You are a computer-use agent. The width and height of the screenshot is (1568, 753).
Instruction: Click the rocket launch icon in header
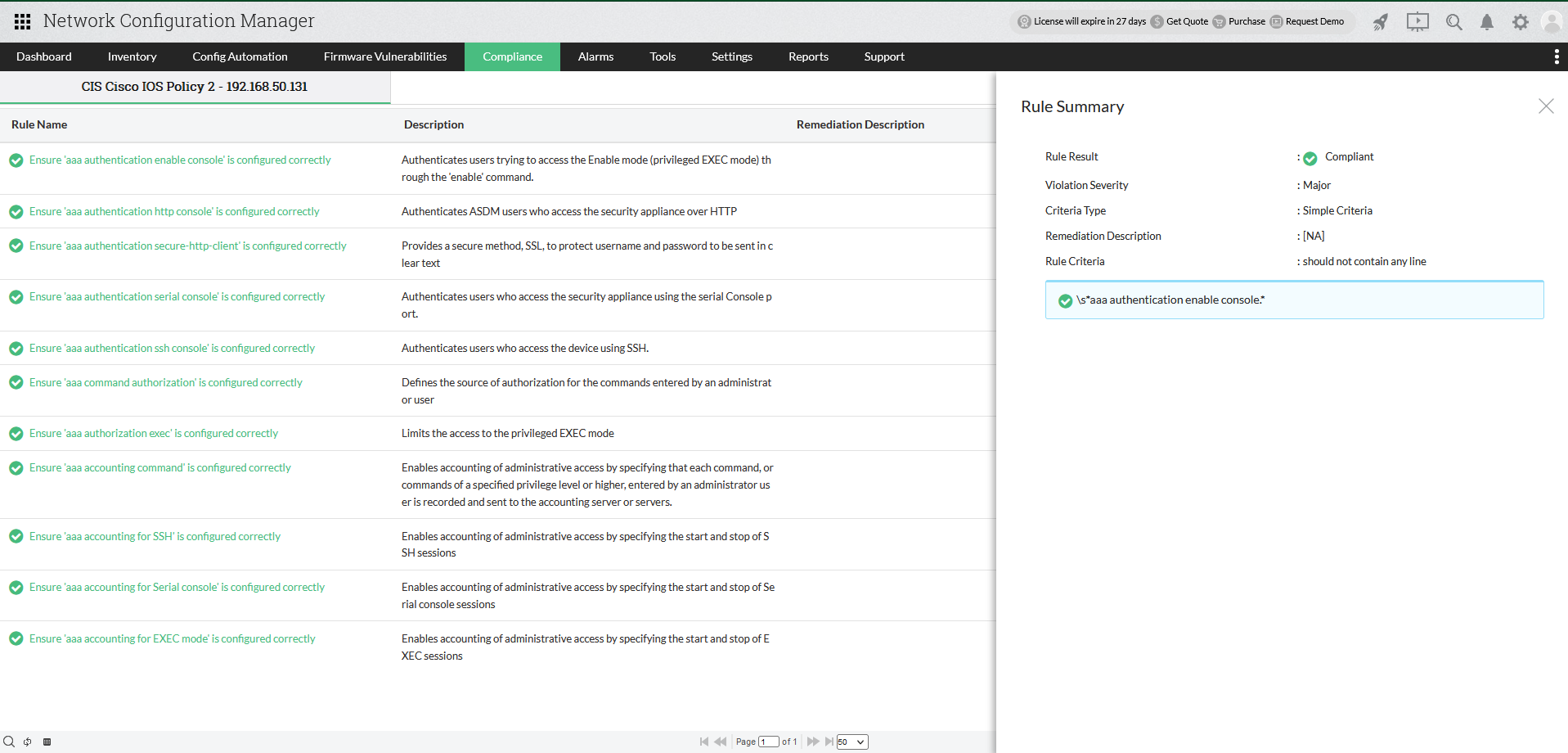(x=1380, y=22)
